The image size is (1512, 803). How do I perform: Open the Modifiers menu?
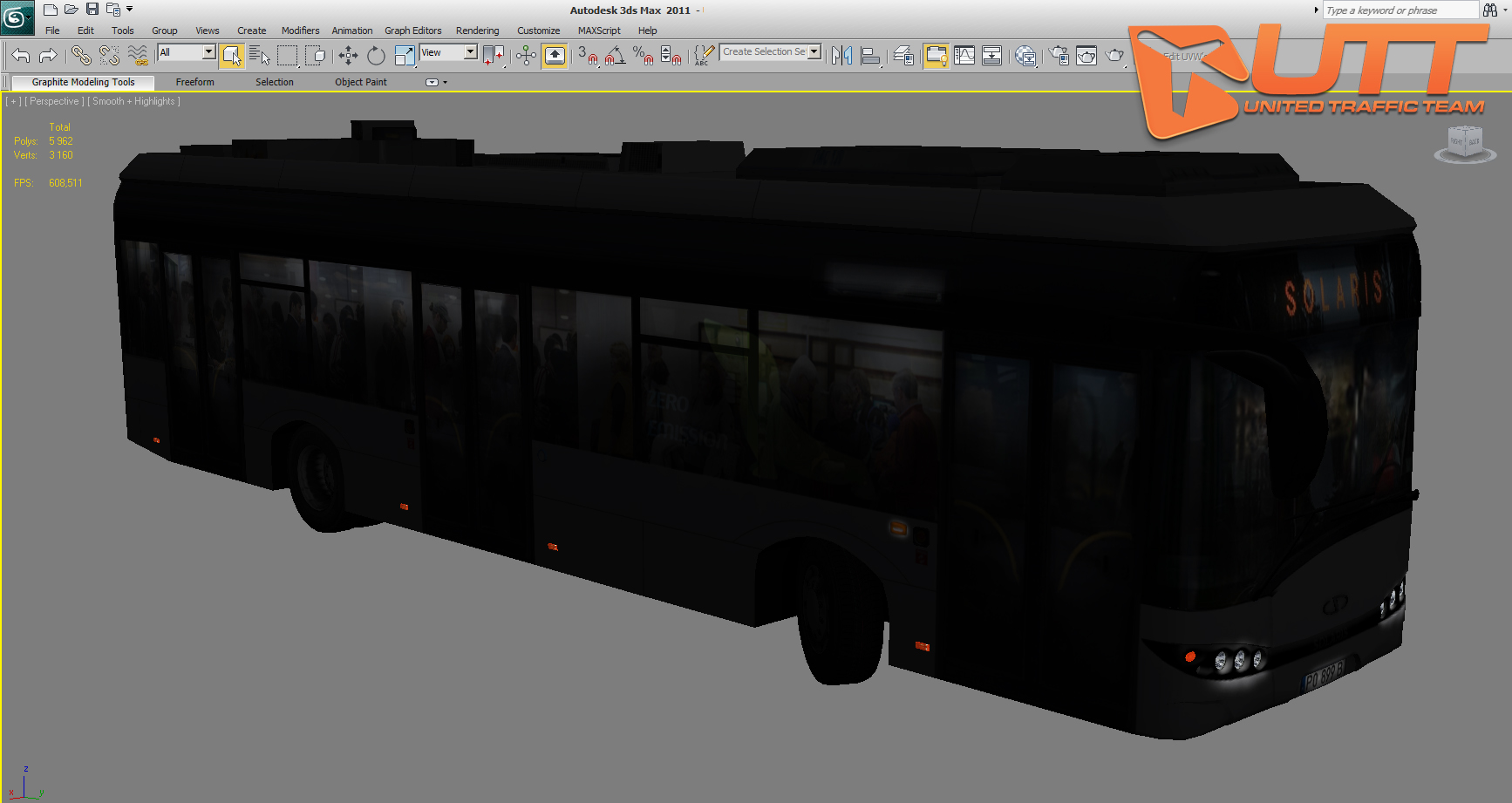pos(300,31)
